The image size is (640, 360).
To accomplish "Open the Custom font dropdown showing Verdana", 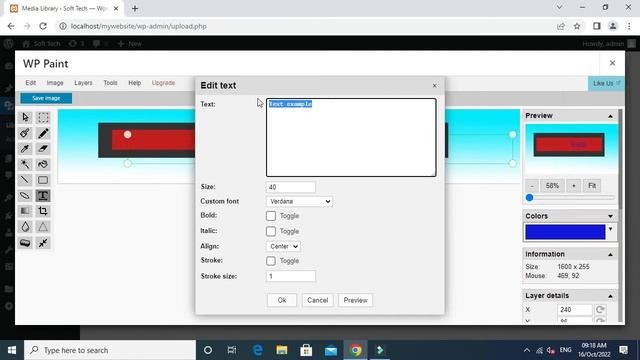I will [299, 202].
